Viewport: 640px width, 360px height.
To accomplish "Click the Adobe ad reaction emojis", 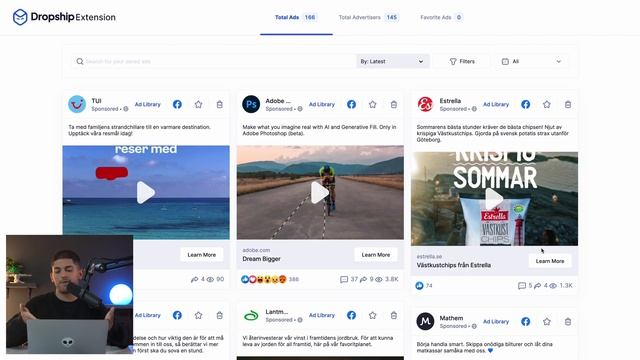I will tap(264, 279).
